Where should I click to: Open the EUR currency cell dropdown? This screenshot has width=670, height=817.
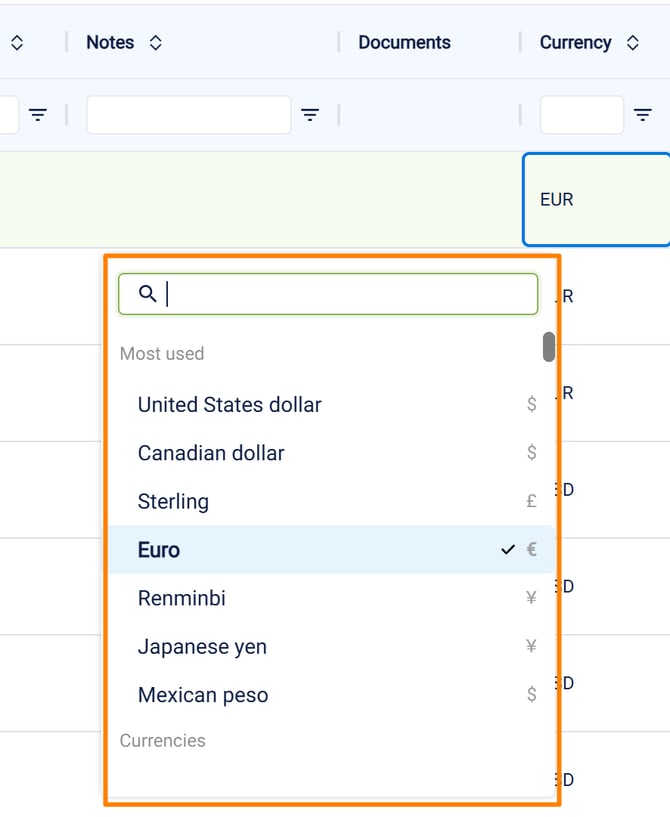[x=595, y=199]
